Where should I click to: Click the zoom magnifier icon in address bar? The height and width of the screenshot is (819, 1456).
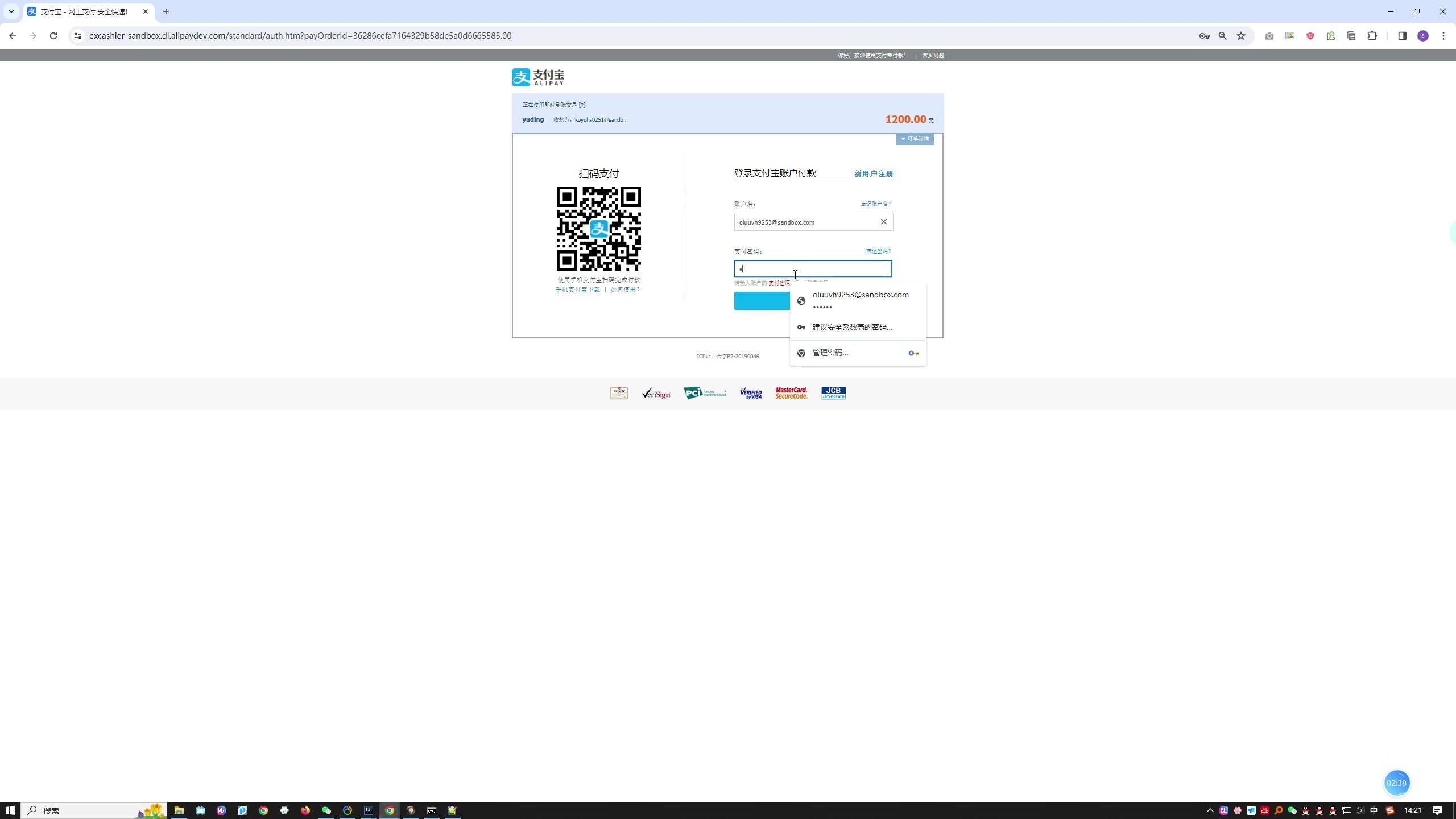[1222, 36]
